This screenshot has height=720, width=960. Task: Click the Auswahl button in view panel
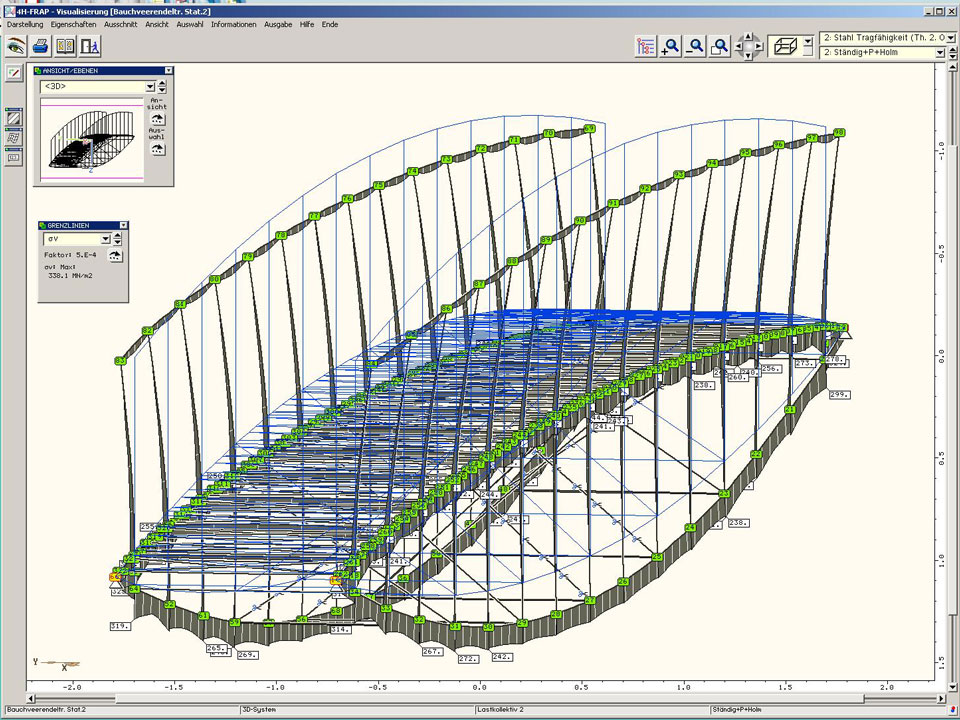tap(157, 148)
